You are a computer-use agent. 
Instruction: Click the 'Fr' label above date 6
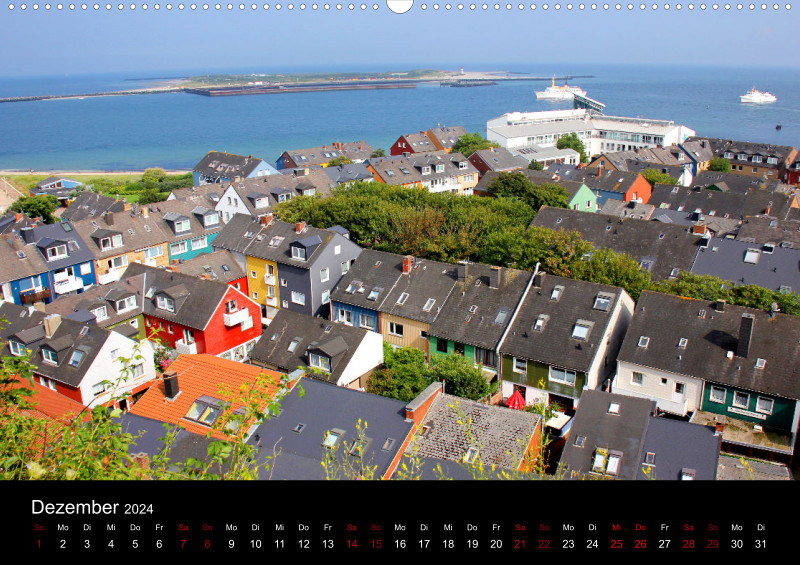click(159, 527)
